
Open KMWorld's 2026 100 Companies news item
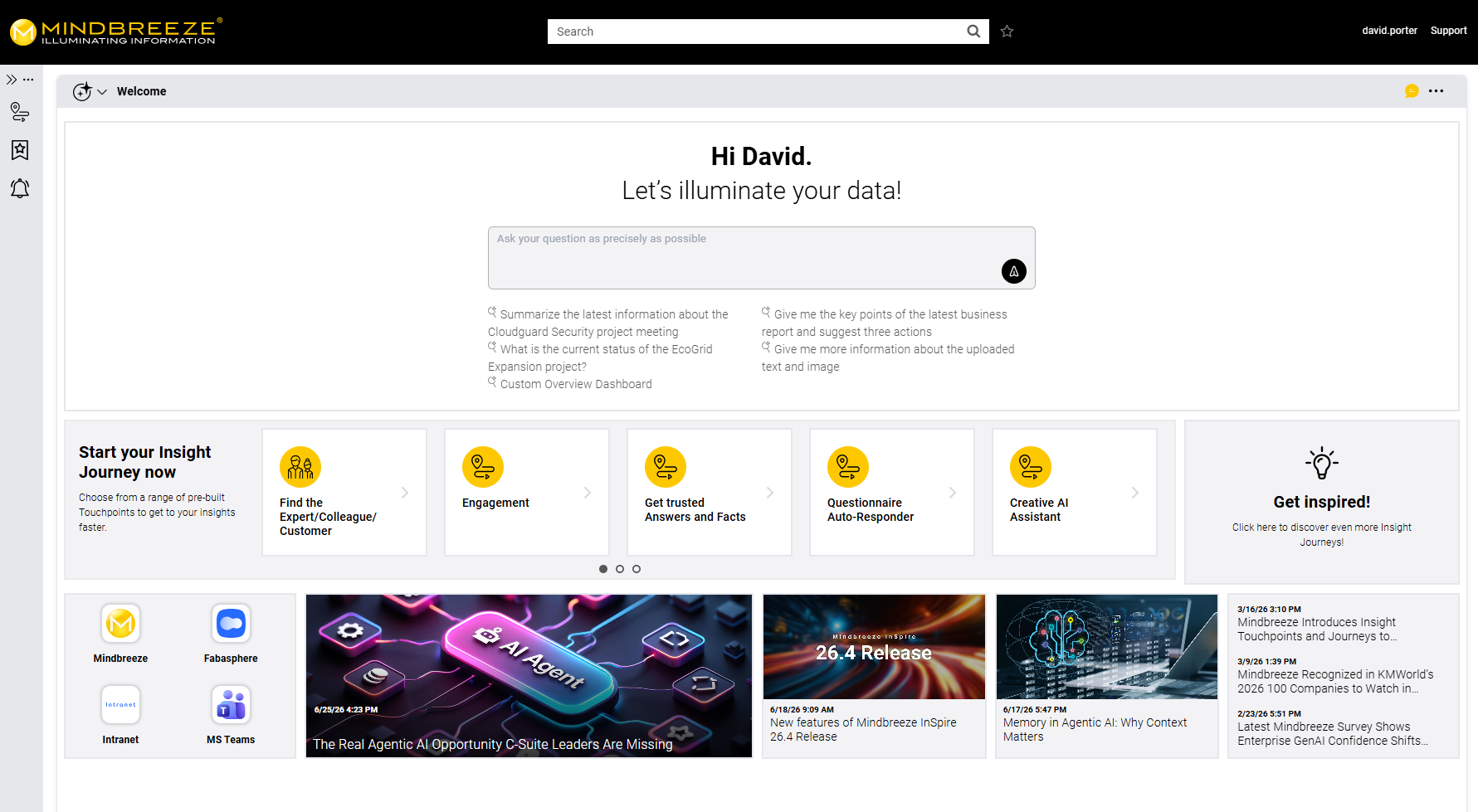pos(1335,681)
